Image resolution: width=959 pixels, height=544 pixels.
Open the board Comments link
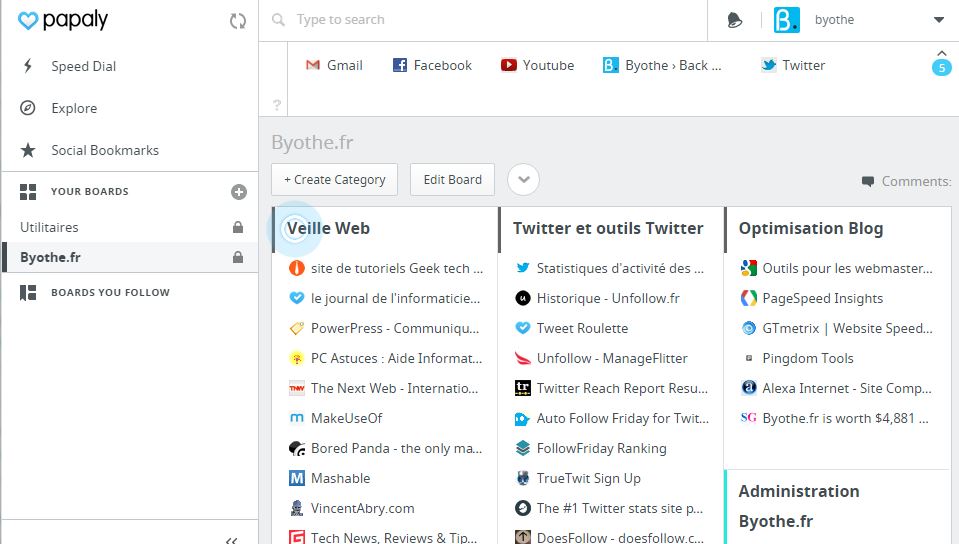coord(906,181)
